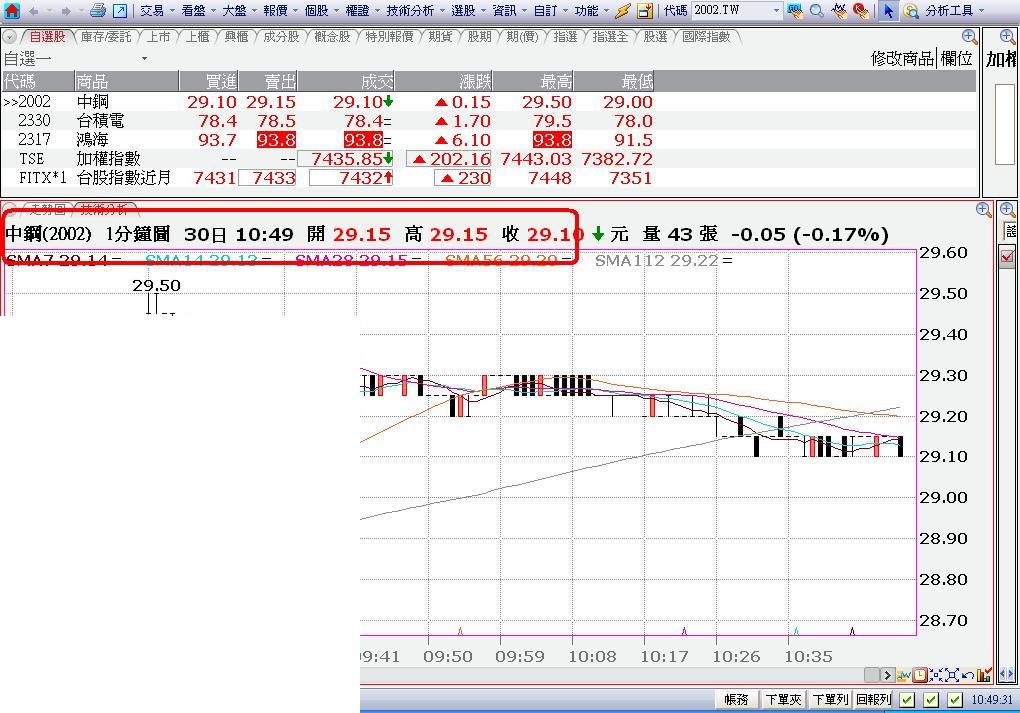Click the round collapse arrow left of 自選股 tab
Viewport: 1020px width, 713px height.
point(10,37)
